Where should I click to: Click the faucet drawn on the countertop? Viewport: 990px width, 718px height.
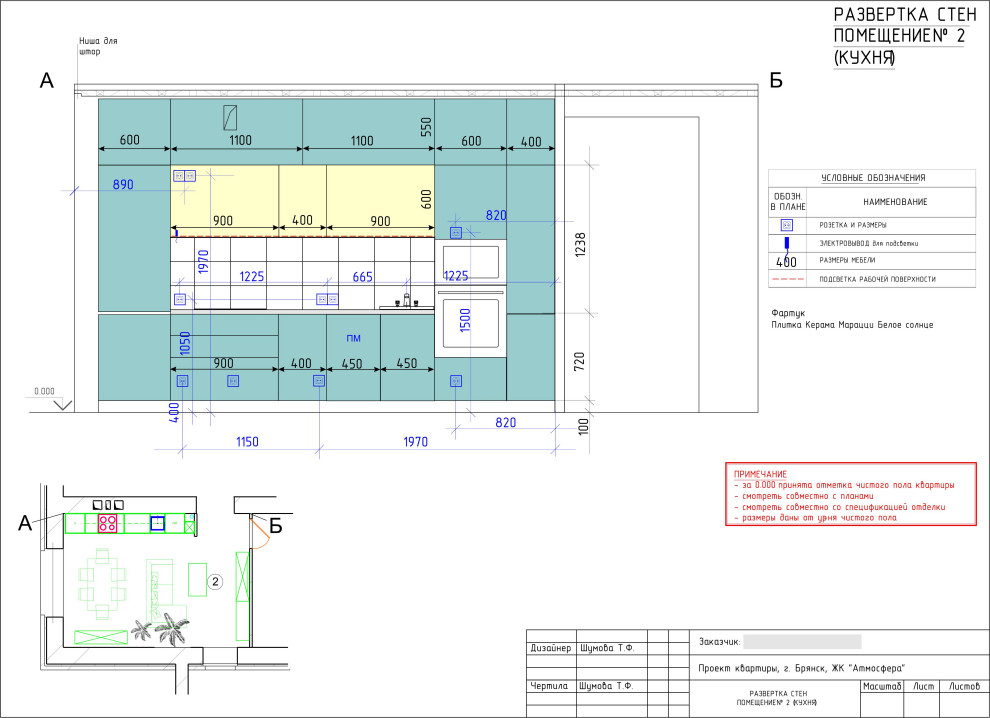pos(407,298)
